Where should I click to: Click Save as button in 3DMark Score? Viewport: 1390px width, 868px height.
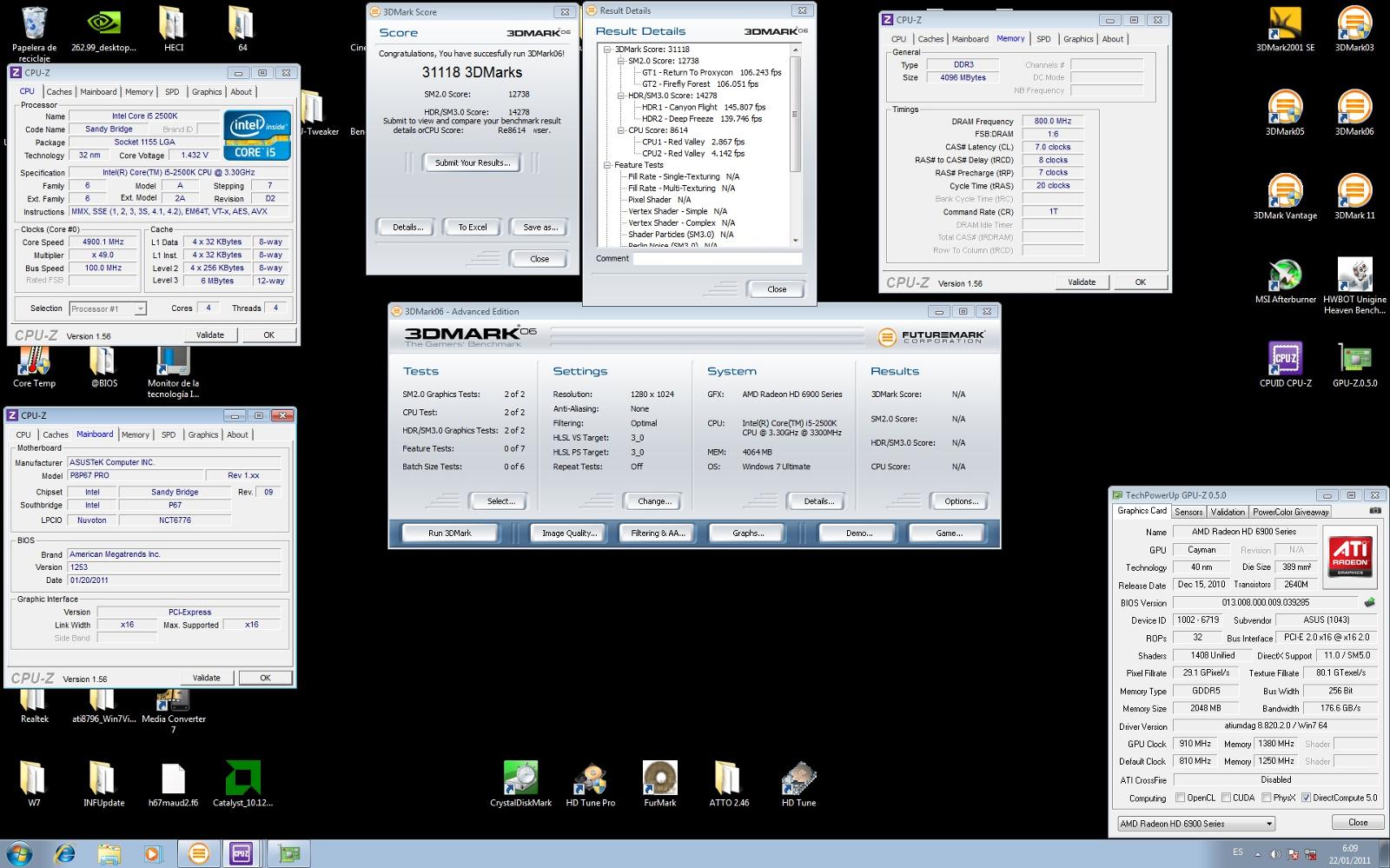[539, 227]
